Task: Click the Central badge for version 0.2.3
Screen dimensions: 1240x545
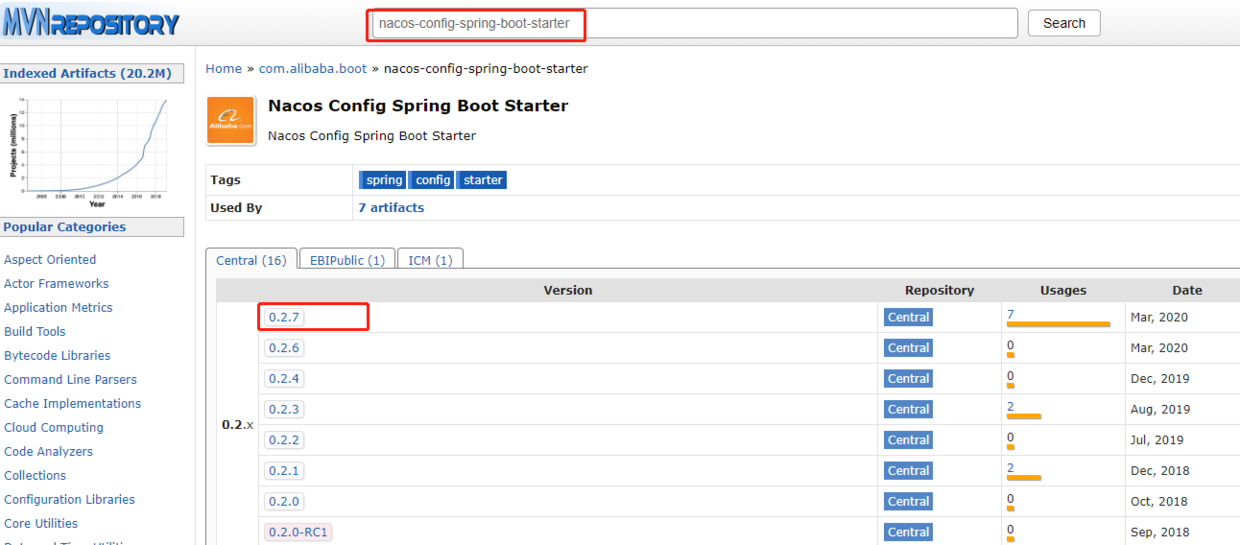Action: [908, 409]
